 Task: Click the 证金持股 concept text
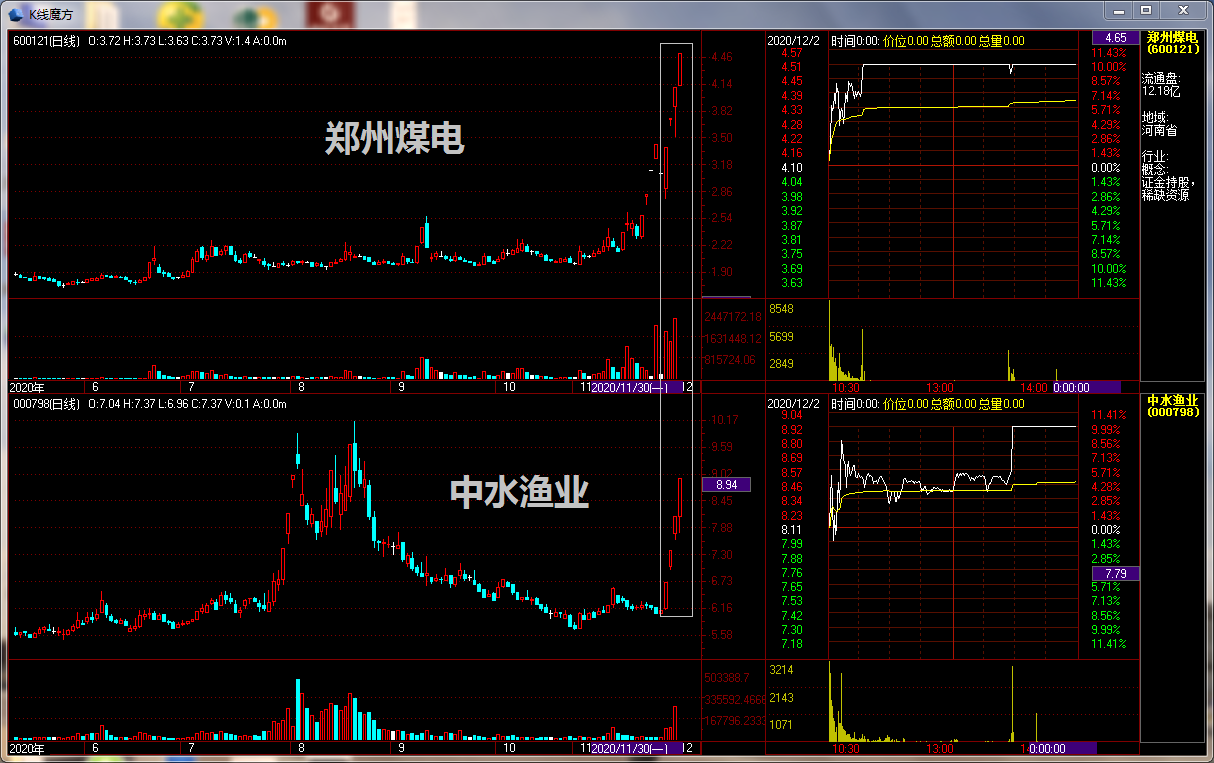coord(1167,182)
